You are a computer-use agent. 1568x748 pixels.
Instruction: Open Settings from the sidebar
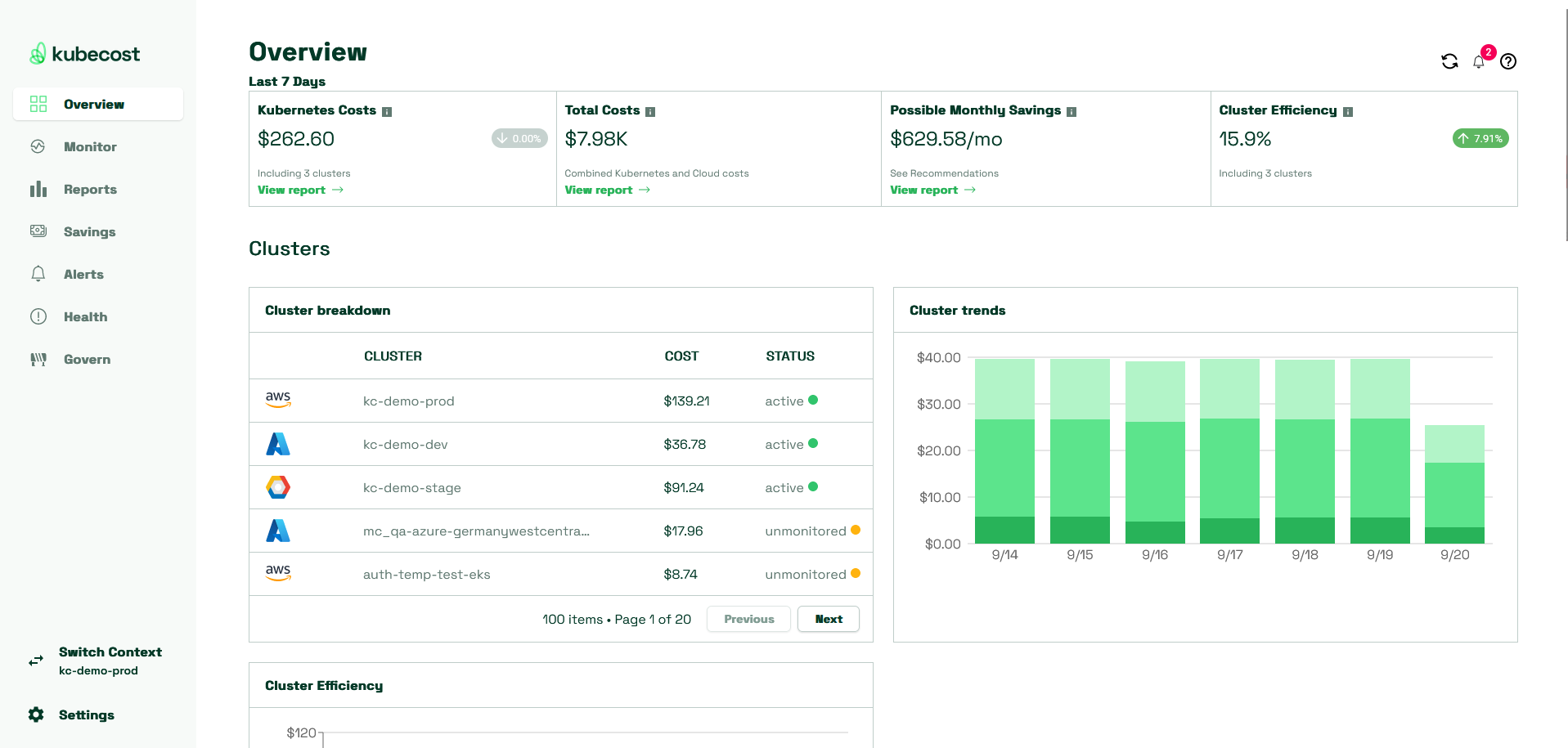point(86,714)
